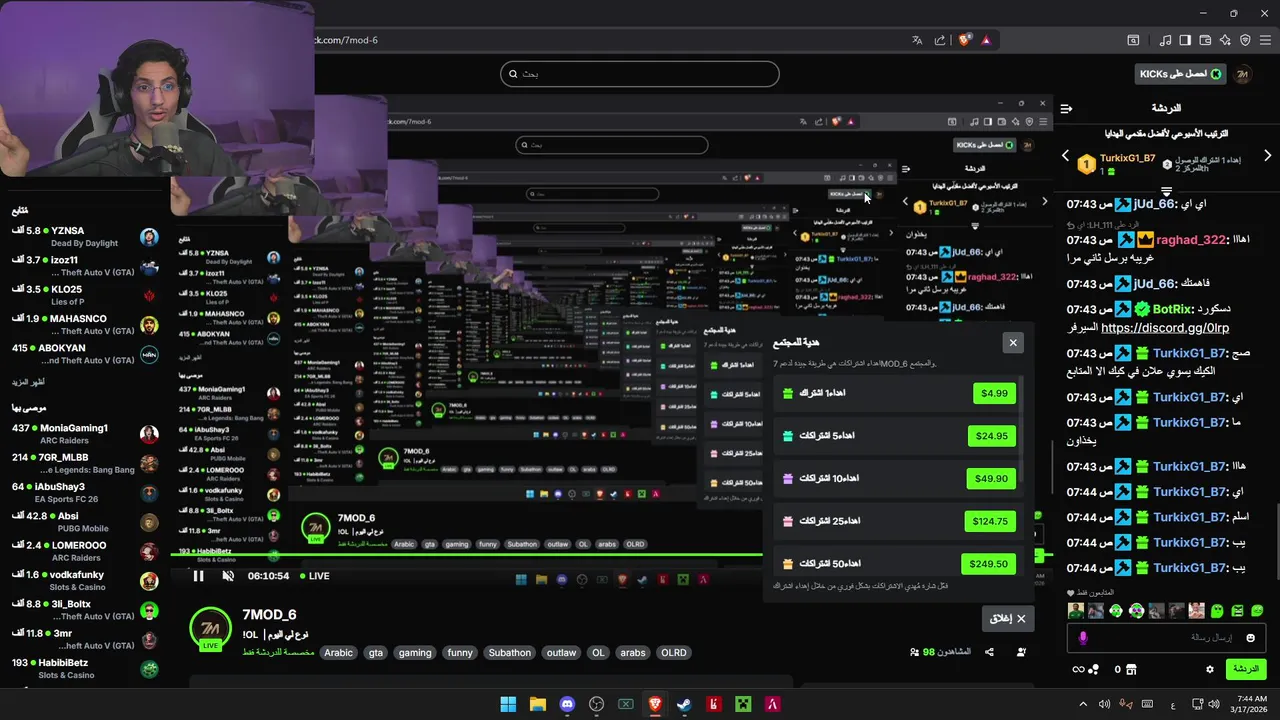1280x720 pixels.
Task: Open Brave Shields icon in address bar
Action: [x=964, y=40]
